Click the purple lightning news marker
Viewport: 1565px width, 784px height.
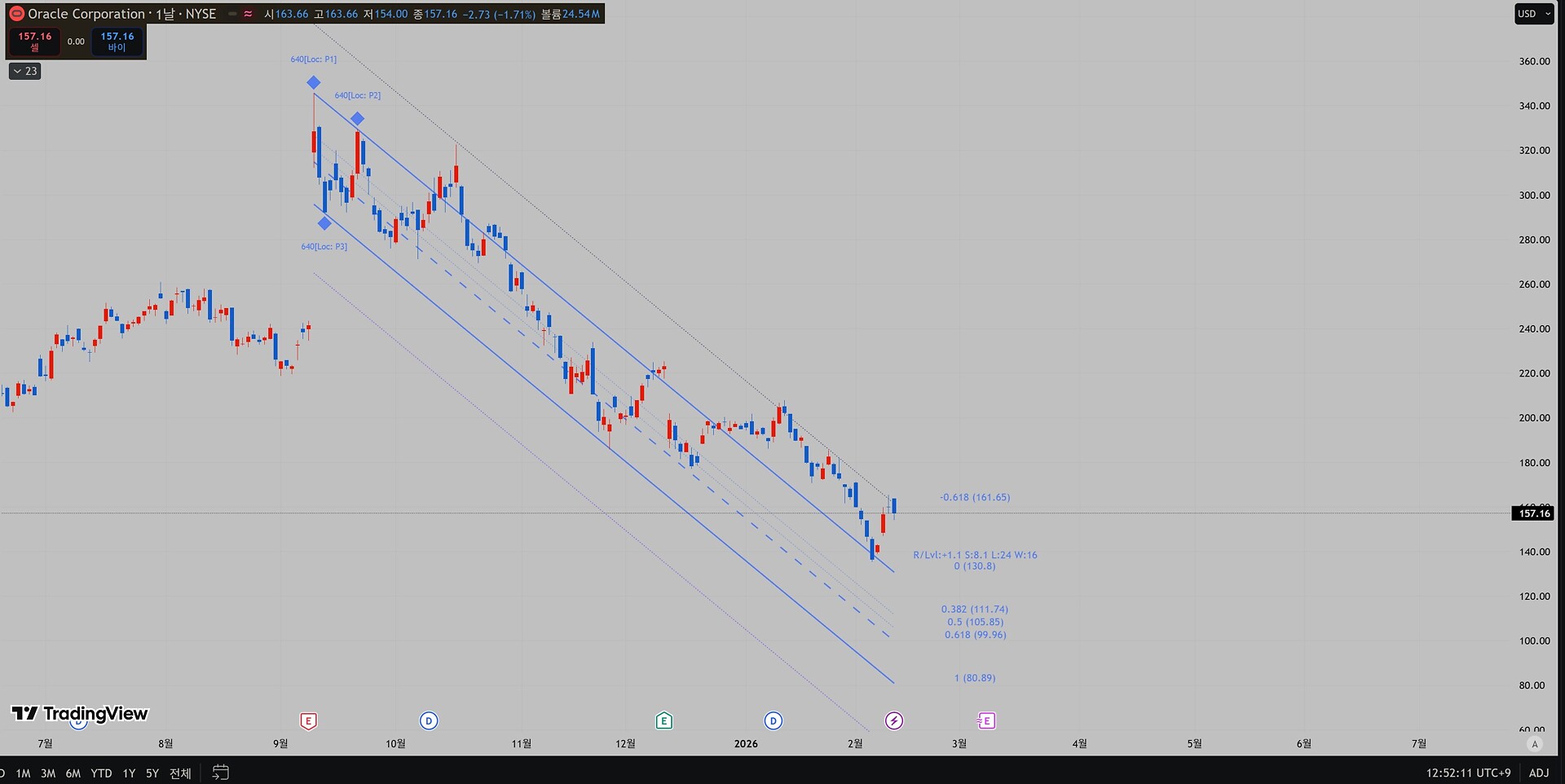[894, 720]
